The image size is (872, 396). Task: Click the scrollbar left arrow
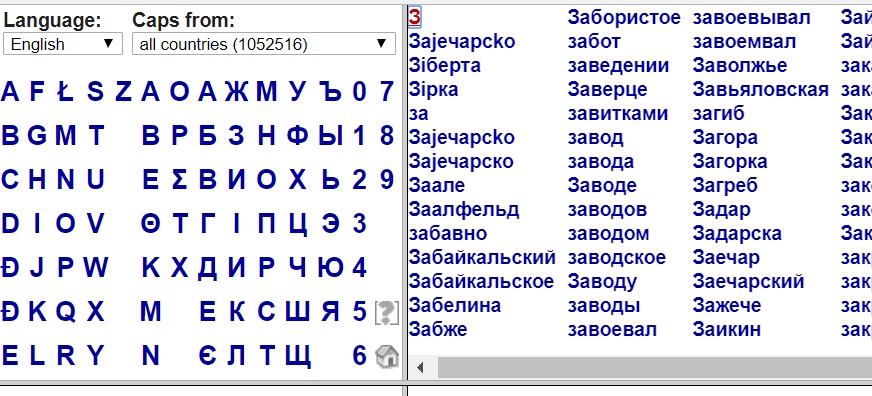pos(421,368)
